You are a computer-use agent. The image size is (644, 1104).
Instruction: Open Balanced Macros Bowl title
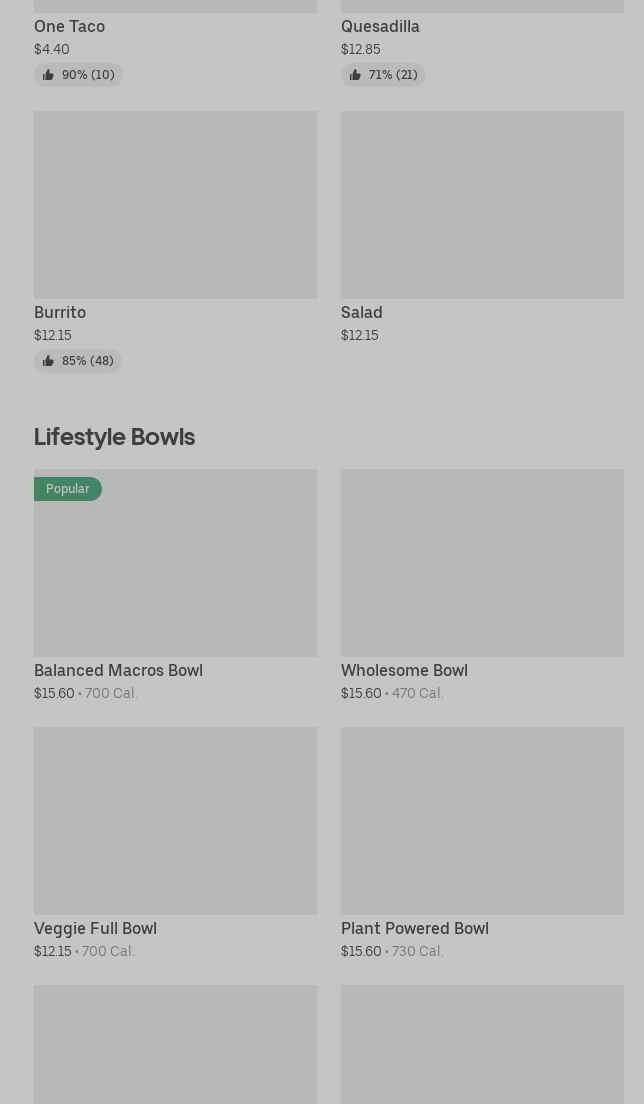118,671
